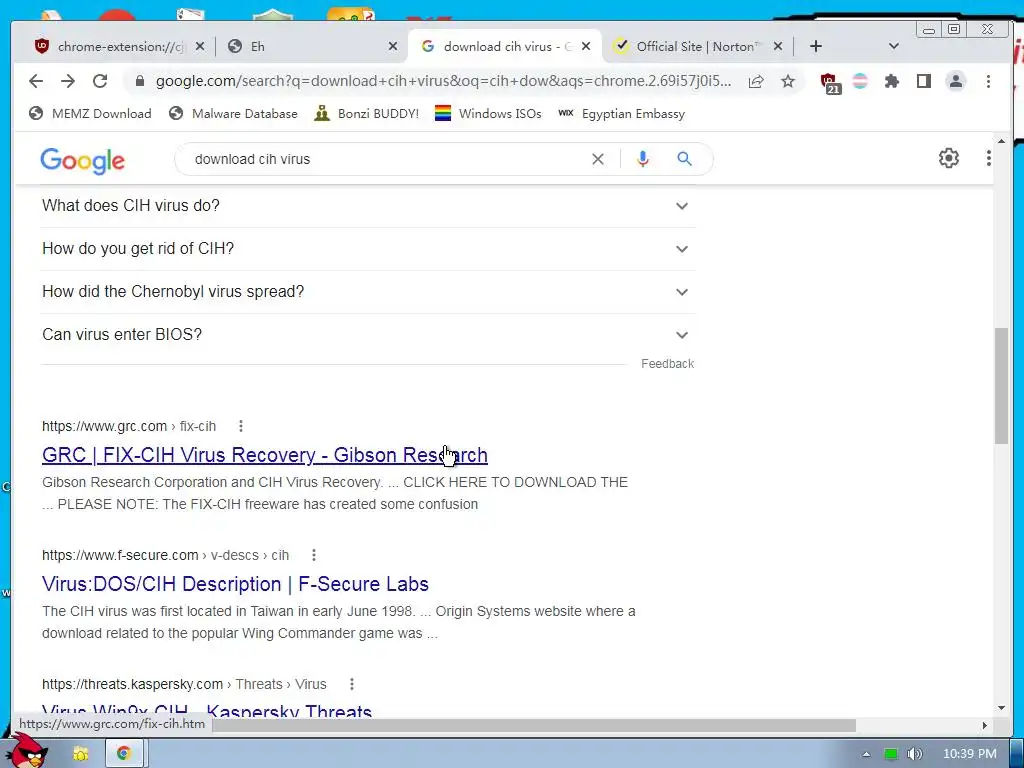Close the chrome-extension tab
The height and width of the screenshot is (768, 1024).
pyautogui.click(x=200, y=46)
